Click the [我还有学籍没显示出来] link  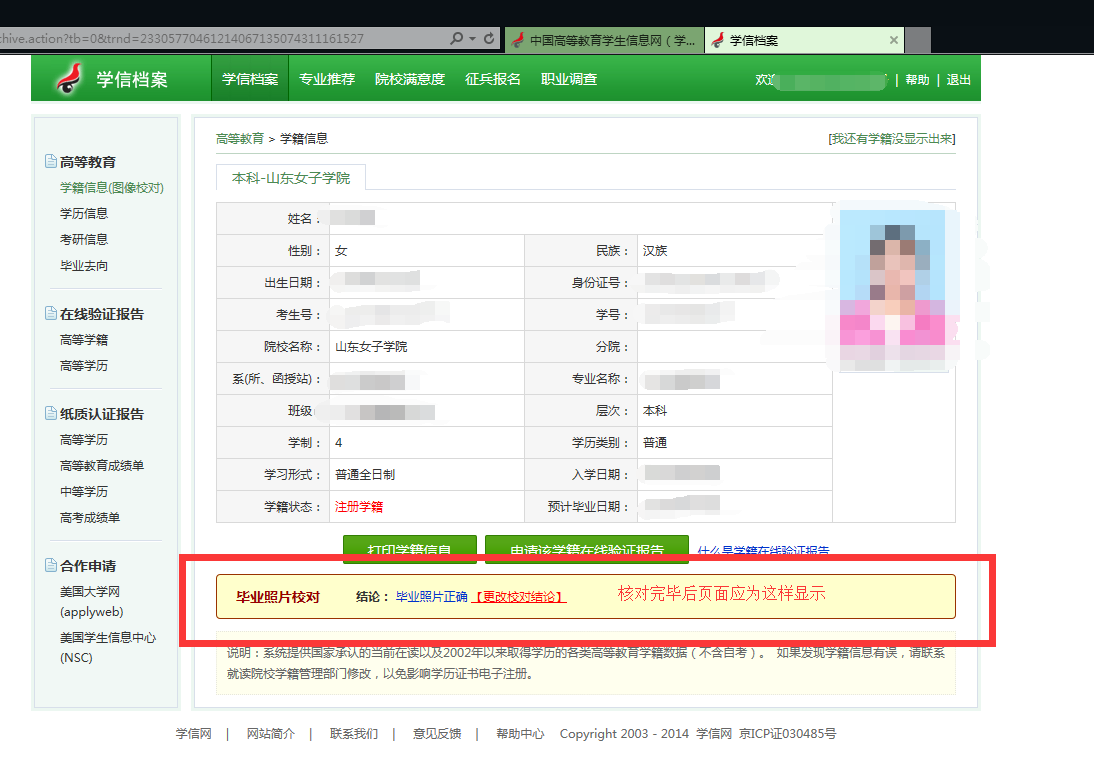(x=892, y=139)
